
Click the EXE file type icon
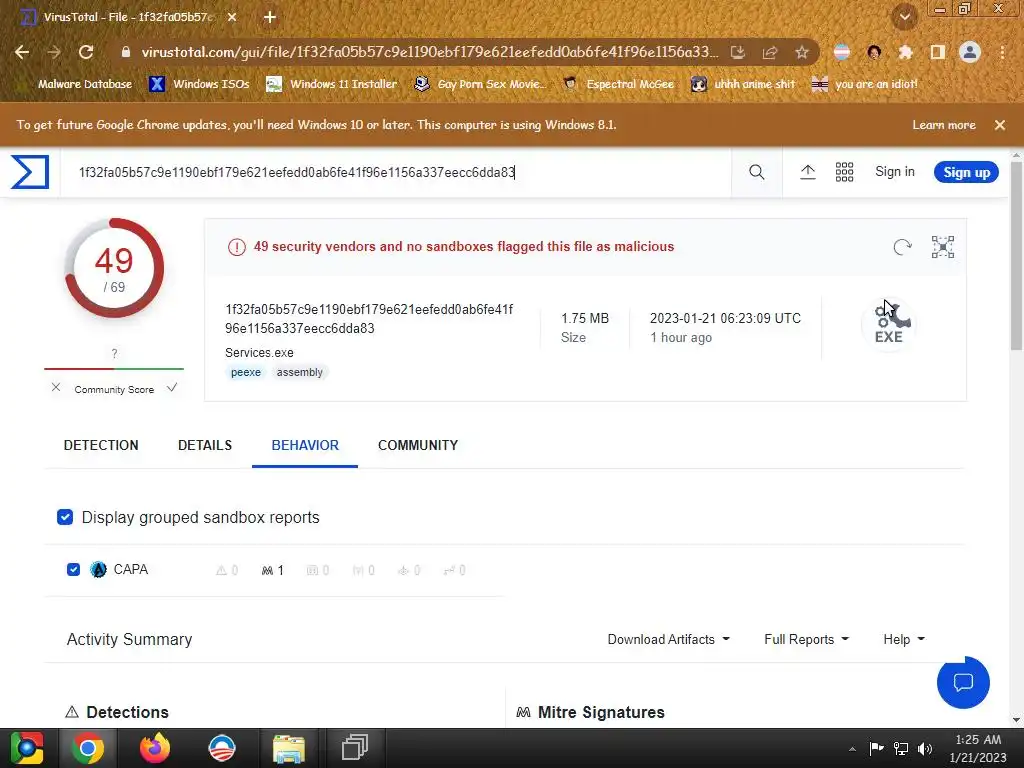(888, 325)
